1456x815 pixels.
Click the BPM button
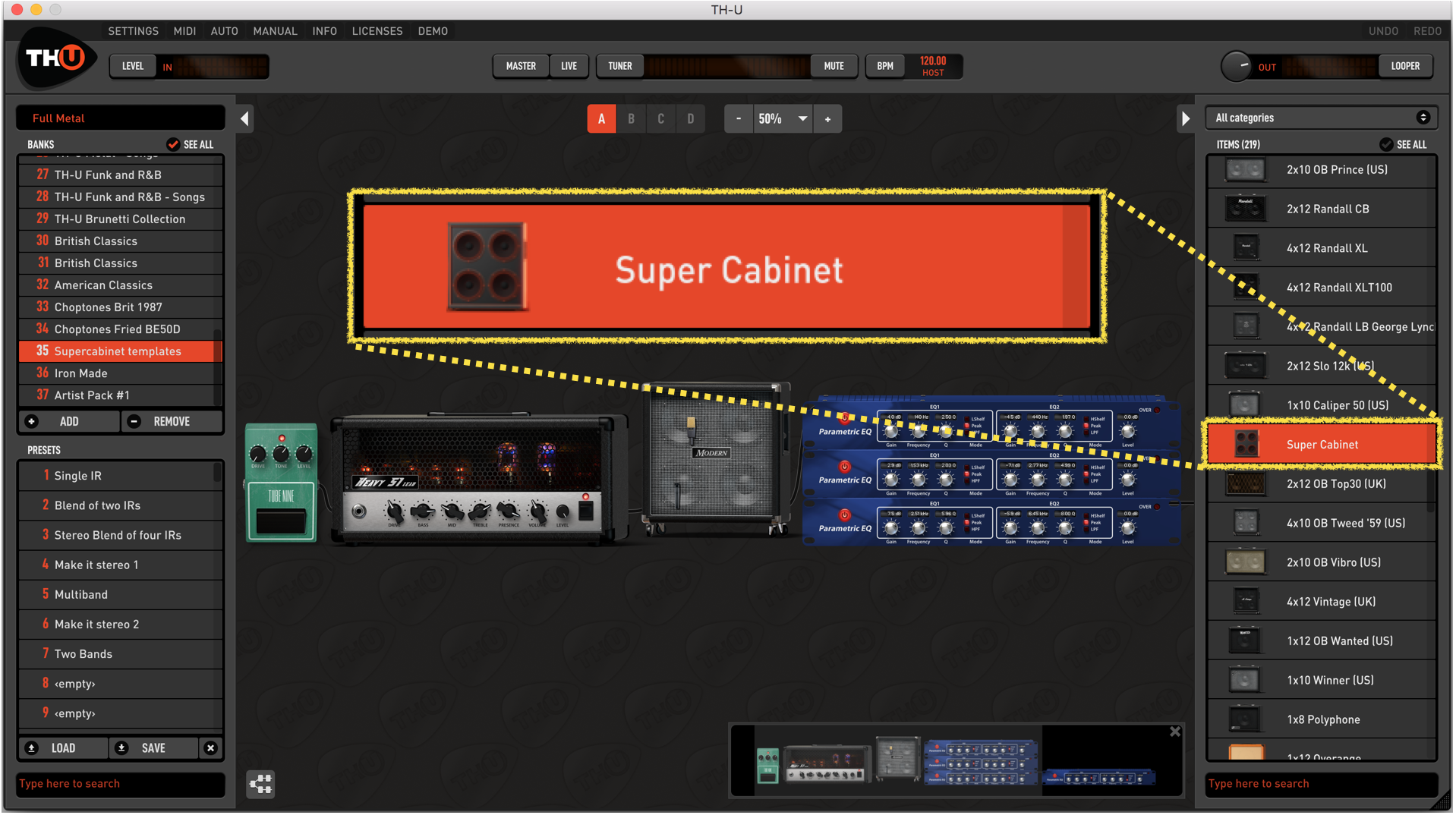885,66
